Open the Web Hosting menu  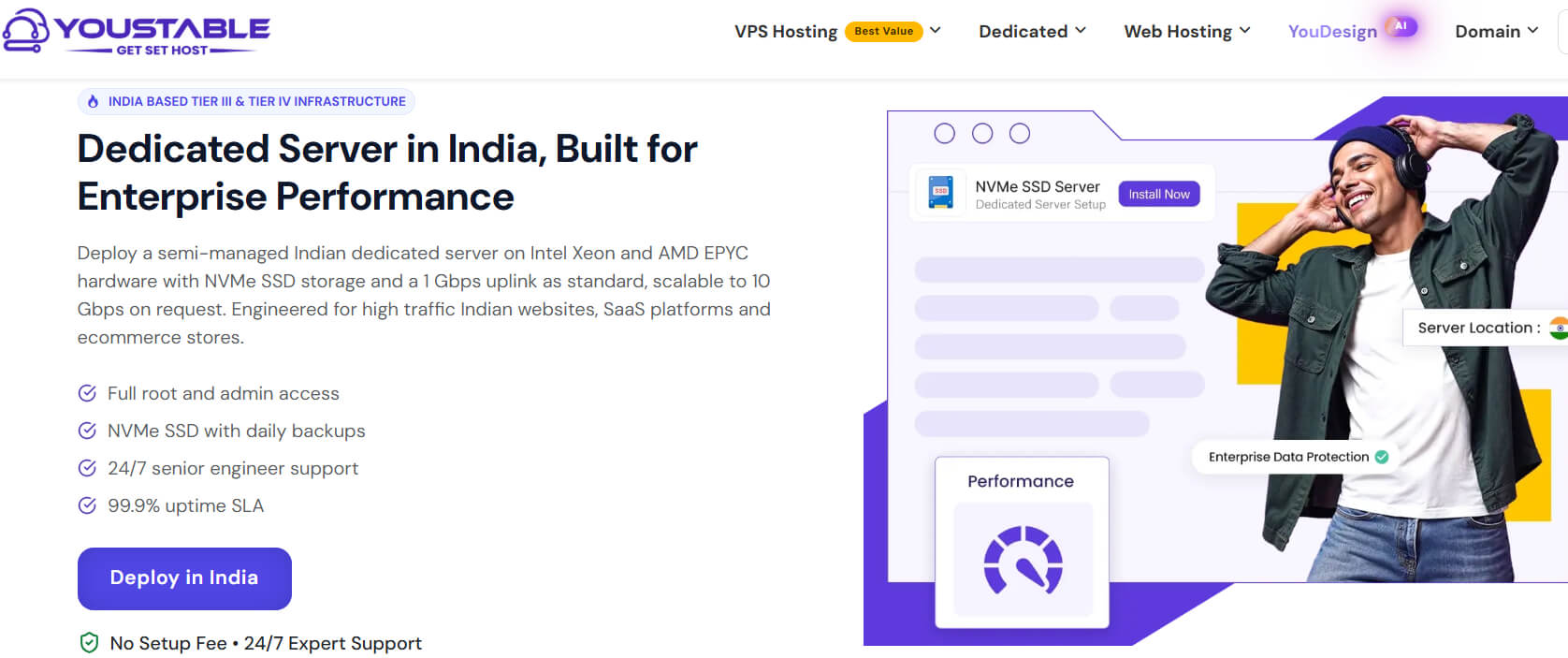(1178, 32)
